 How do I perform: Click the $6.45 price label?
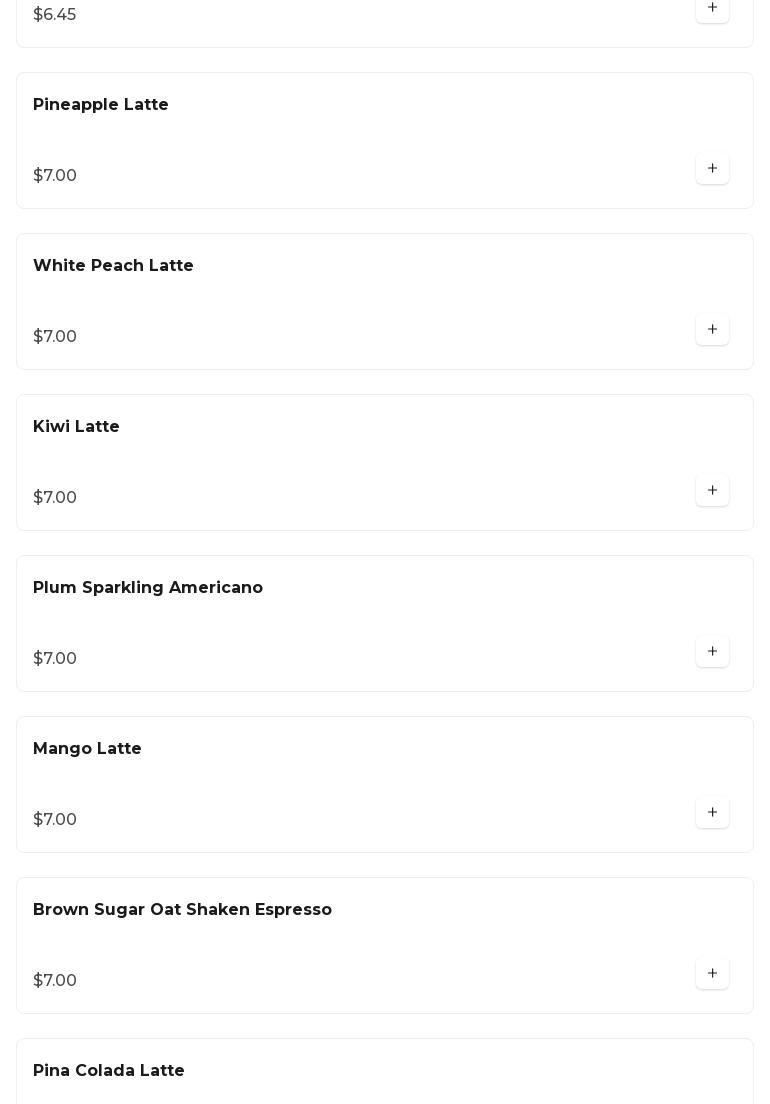click(55, 15)
